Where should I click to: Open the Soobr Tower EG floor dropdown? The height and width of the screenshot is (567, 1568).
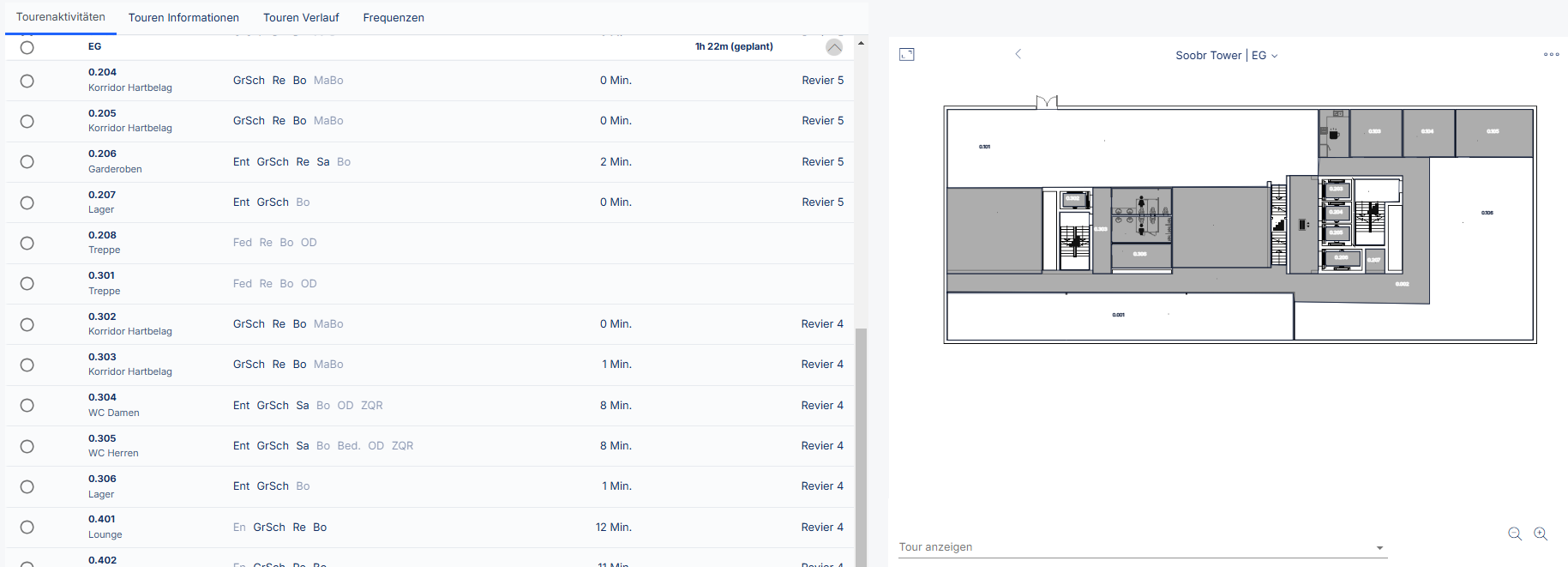pyautogui.click(x=1226, y=55)
